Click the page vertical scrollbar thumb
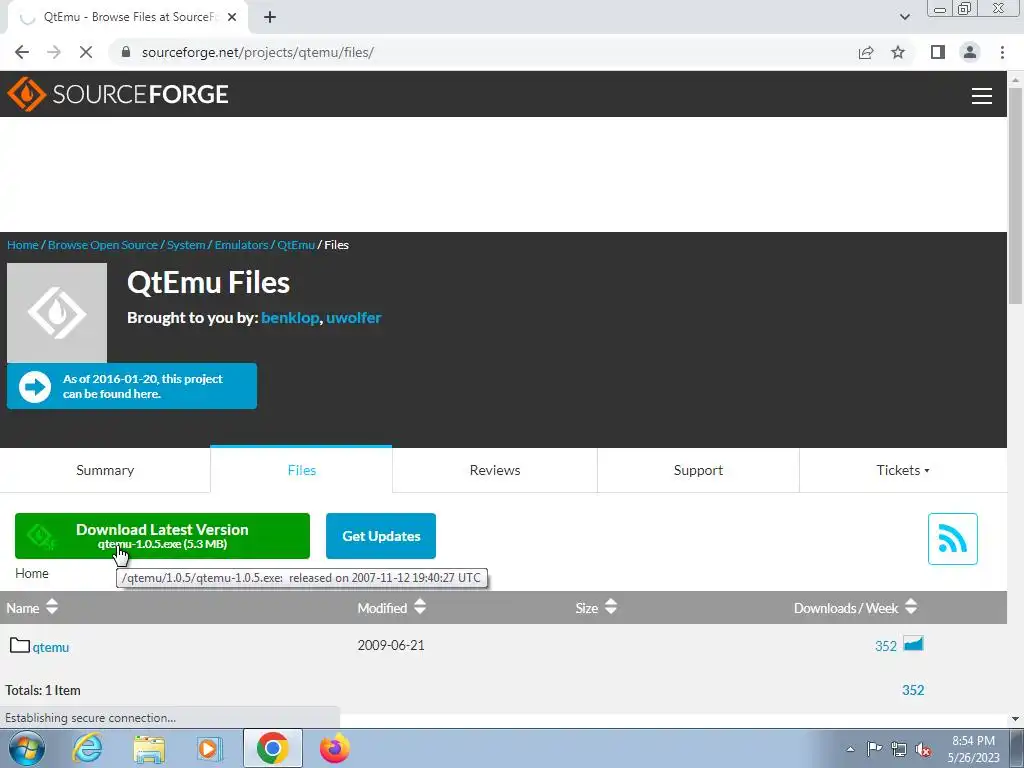Screen dimensions: 1024x768 [1016, 196]
